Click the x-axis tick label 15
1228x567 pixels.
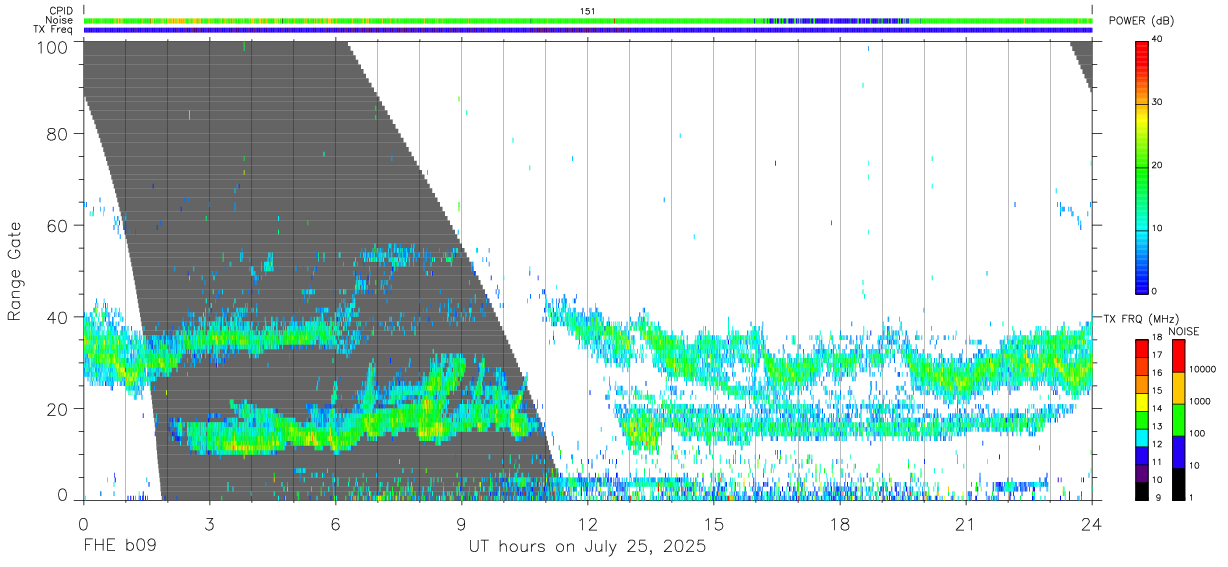coord(714,523)
